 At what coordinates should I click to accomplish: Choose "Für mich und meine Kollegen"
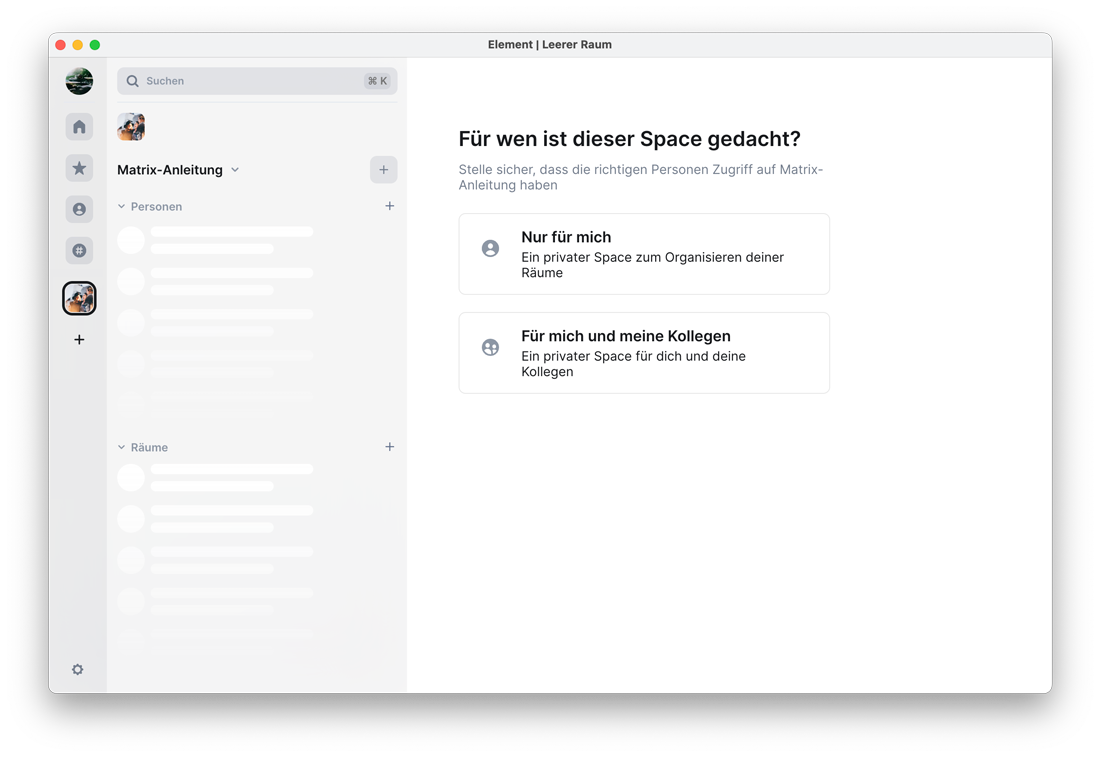[x=644, y=353]
